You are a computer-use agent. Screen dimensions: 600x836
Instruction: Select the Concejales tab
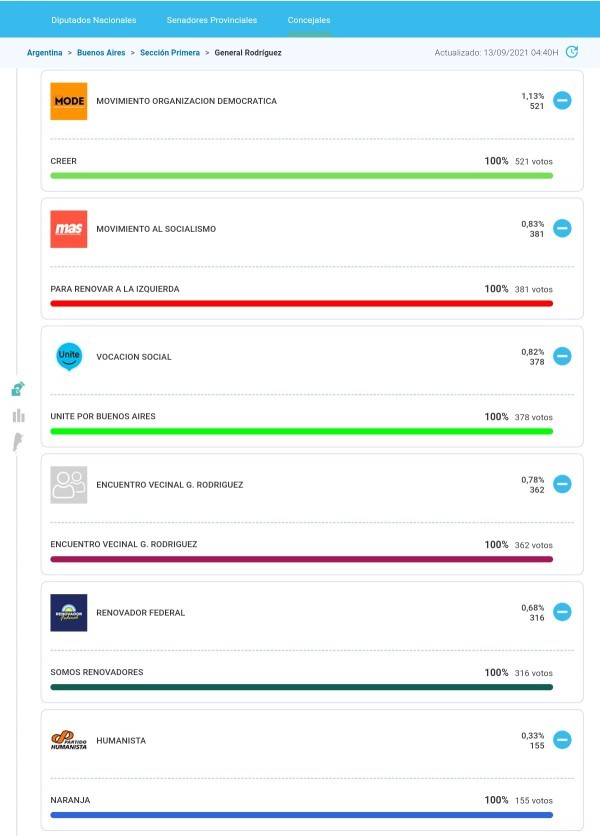(x=309, y=20)
